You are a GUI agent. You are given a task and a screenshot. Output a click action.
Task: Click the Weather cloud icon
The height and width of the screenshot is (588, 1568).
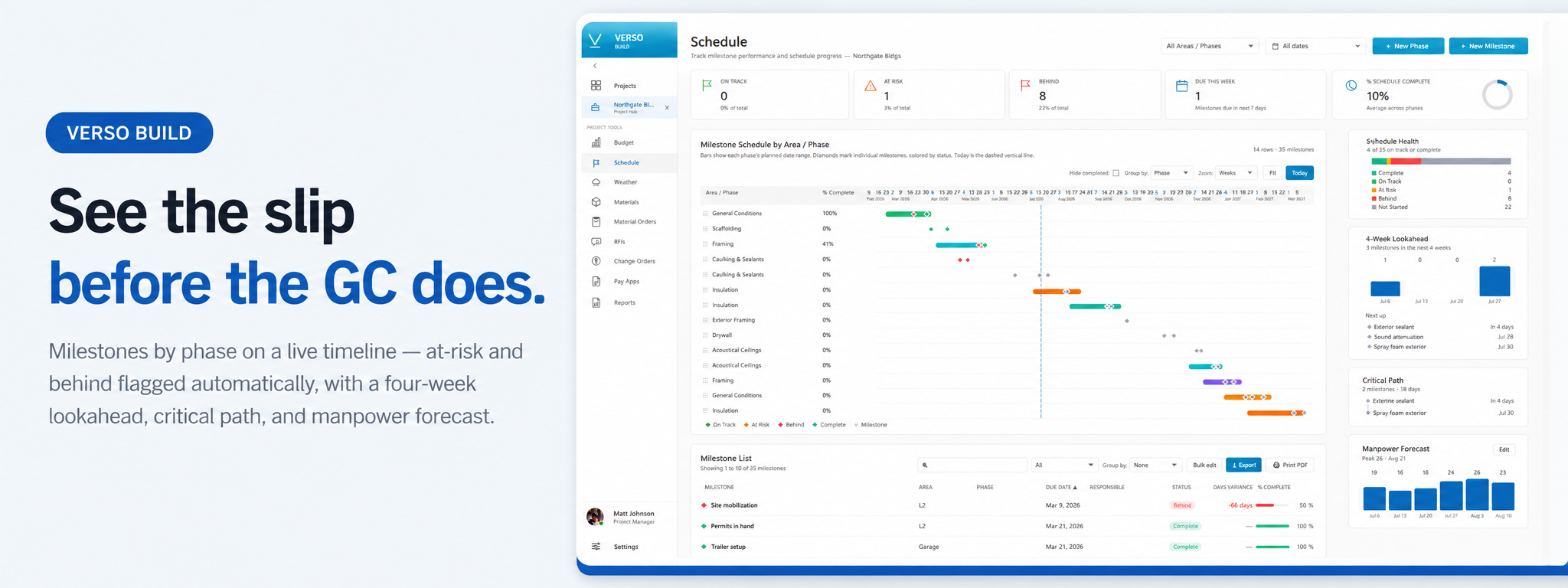click(x=596, y=182)
